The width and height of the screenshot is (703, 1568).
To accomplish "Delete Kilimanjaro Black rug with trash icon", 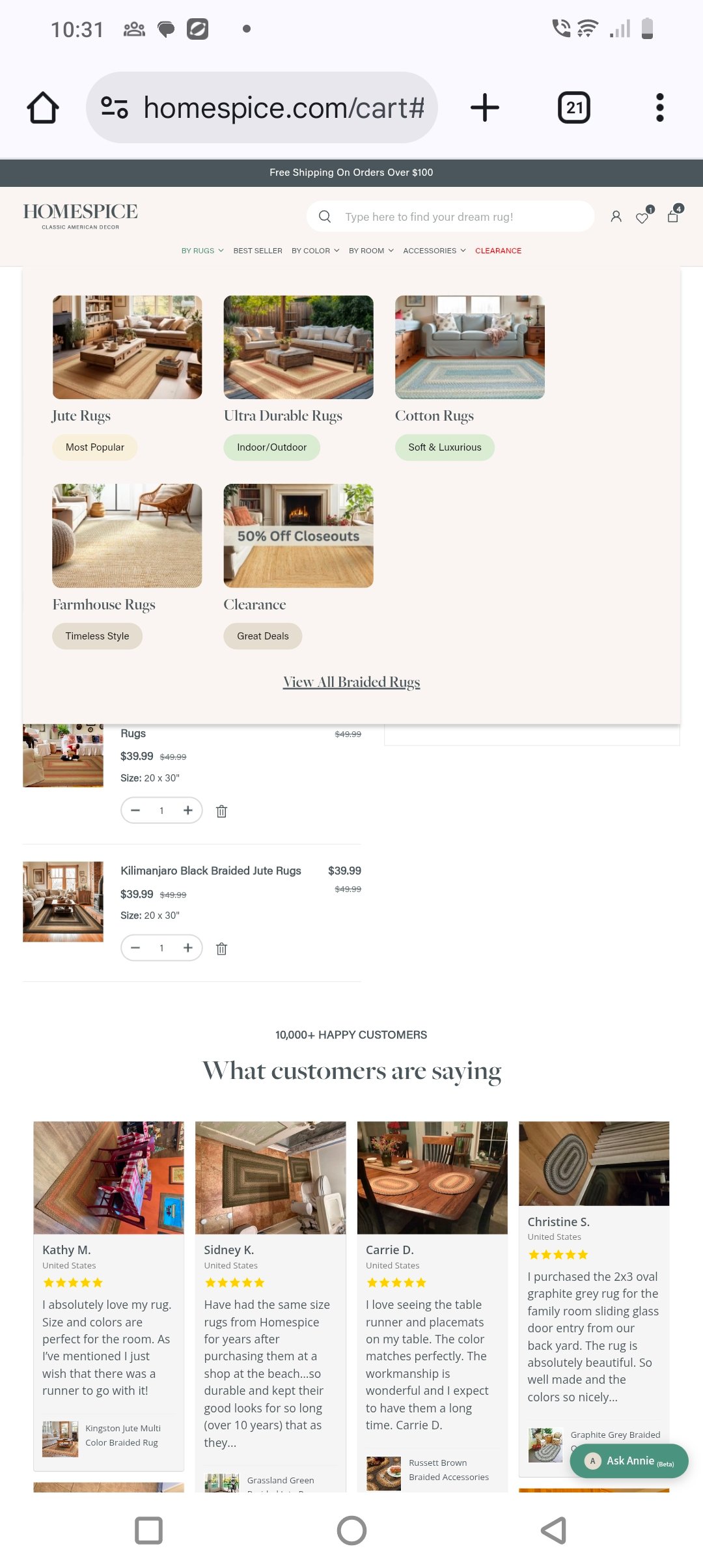I will coord(221,948).
